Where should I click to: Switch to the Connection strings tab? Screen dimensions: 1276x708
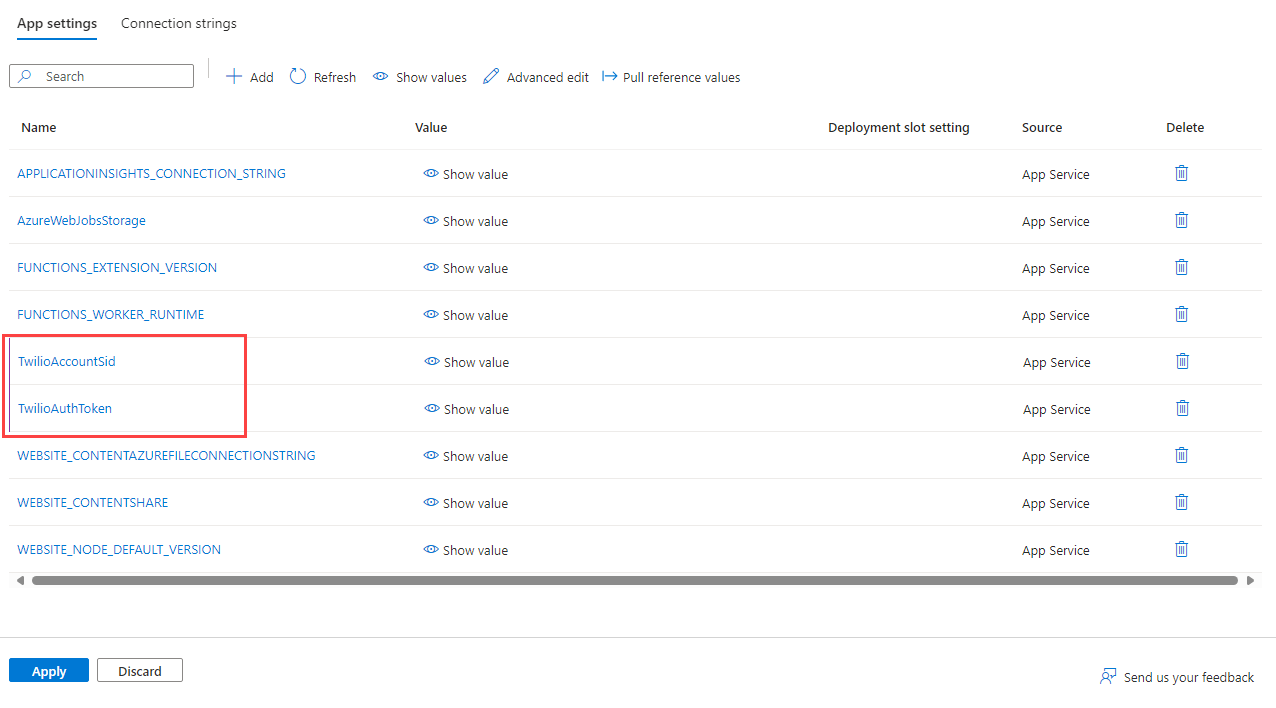pyautogui.click(x=179, y=23)
